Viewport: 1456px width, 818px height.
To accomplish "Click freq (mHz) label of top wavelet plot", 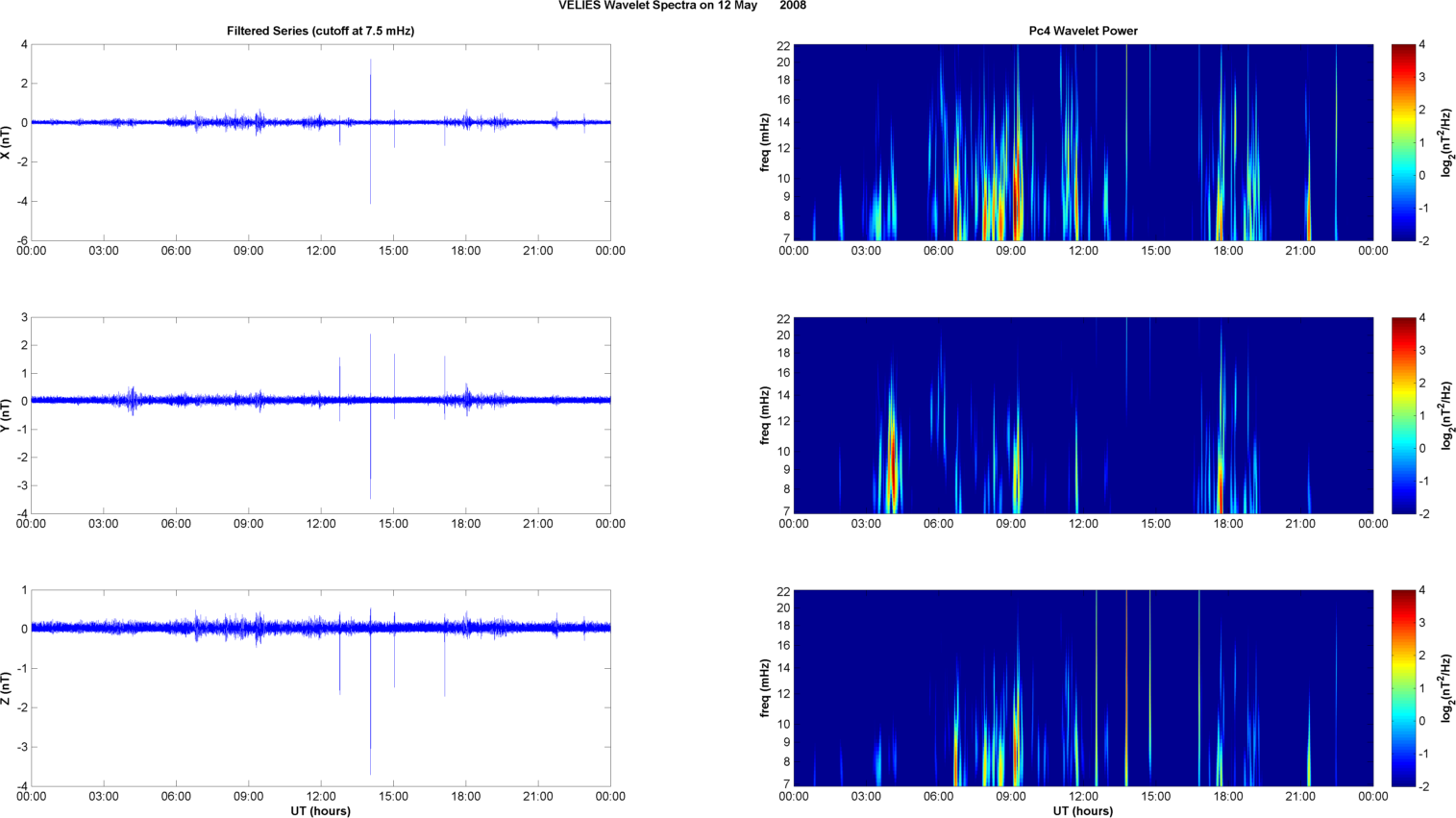I will click(x=765, y=142).
